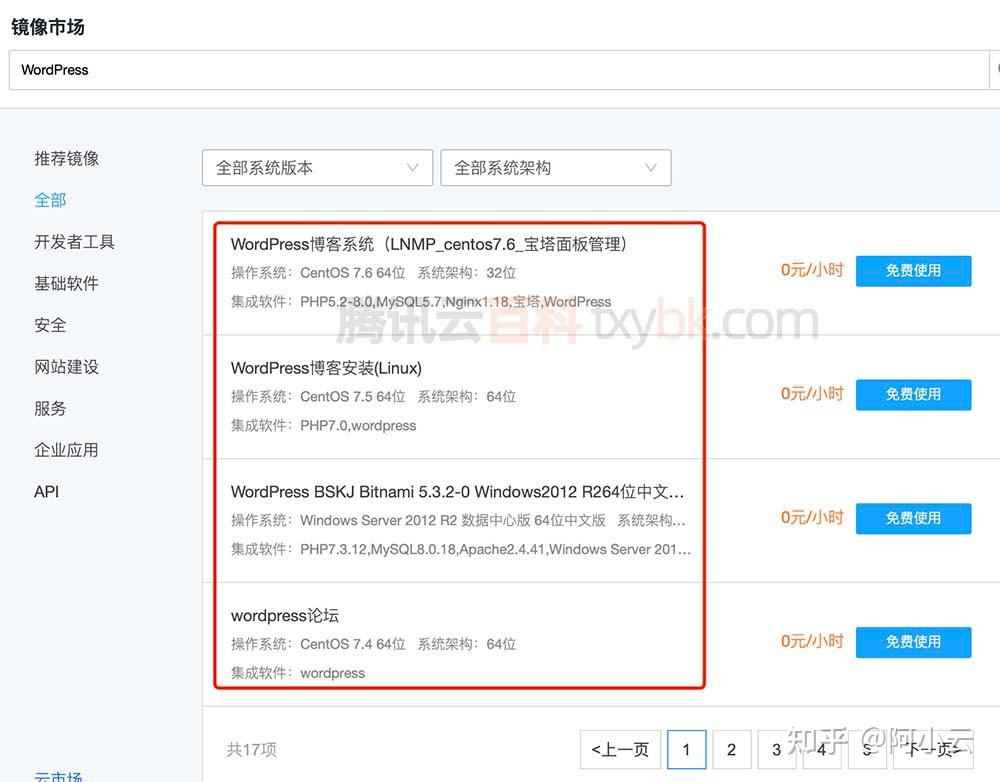This screenshot has width=1000, height=782.
Task: Click 0元/小时 price of wordpress论坛
Action: click(x=812, y=641)
